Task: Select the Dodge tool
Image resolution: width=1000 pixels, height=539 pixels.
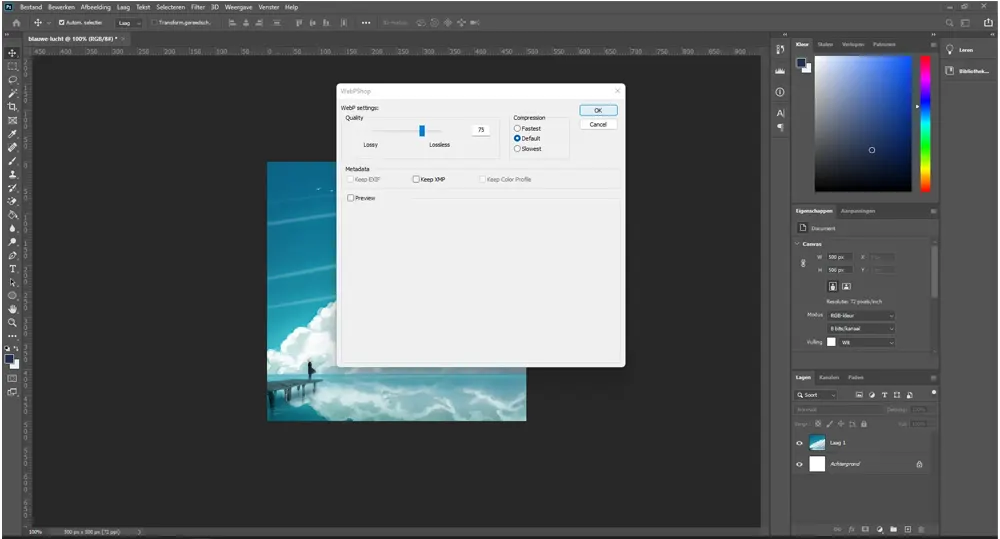Action: (x=12, y=242)
